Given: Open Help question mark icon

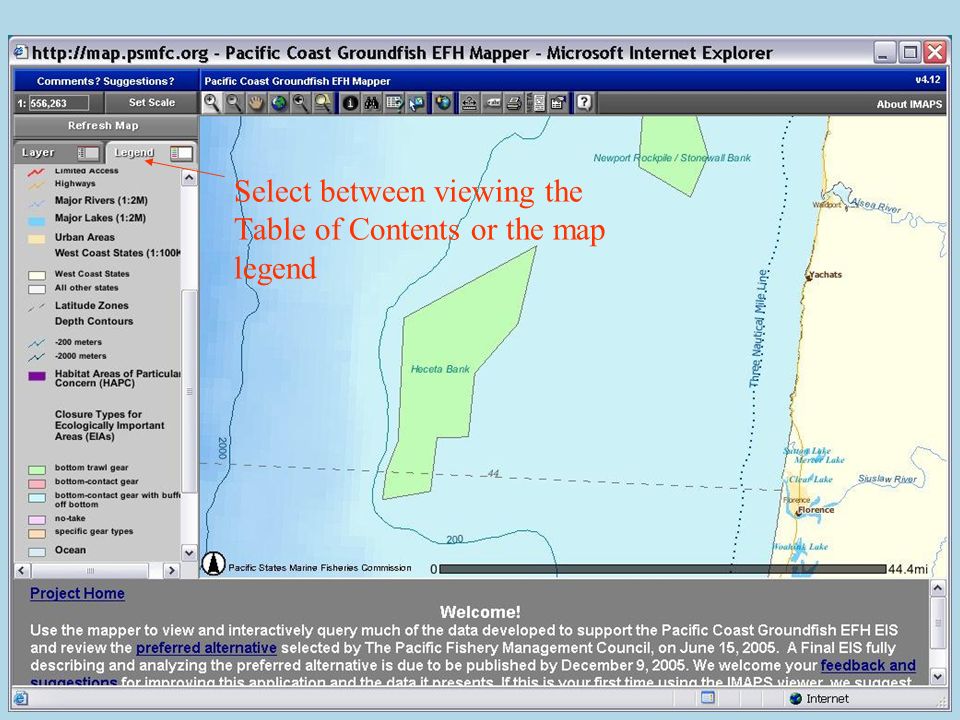Looking at the screenshot, I should pyautogui.click(x=585, y=103).
